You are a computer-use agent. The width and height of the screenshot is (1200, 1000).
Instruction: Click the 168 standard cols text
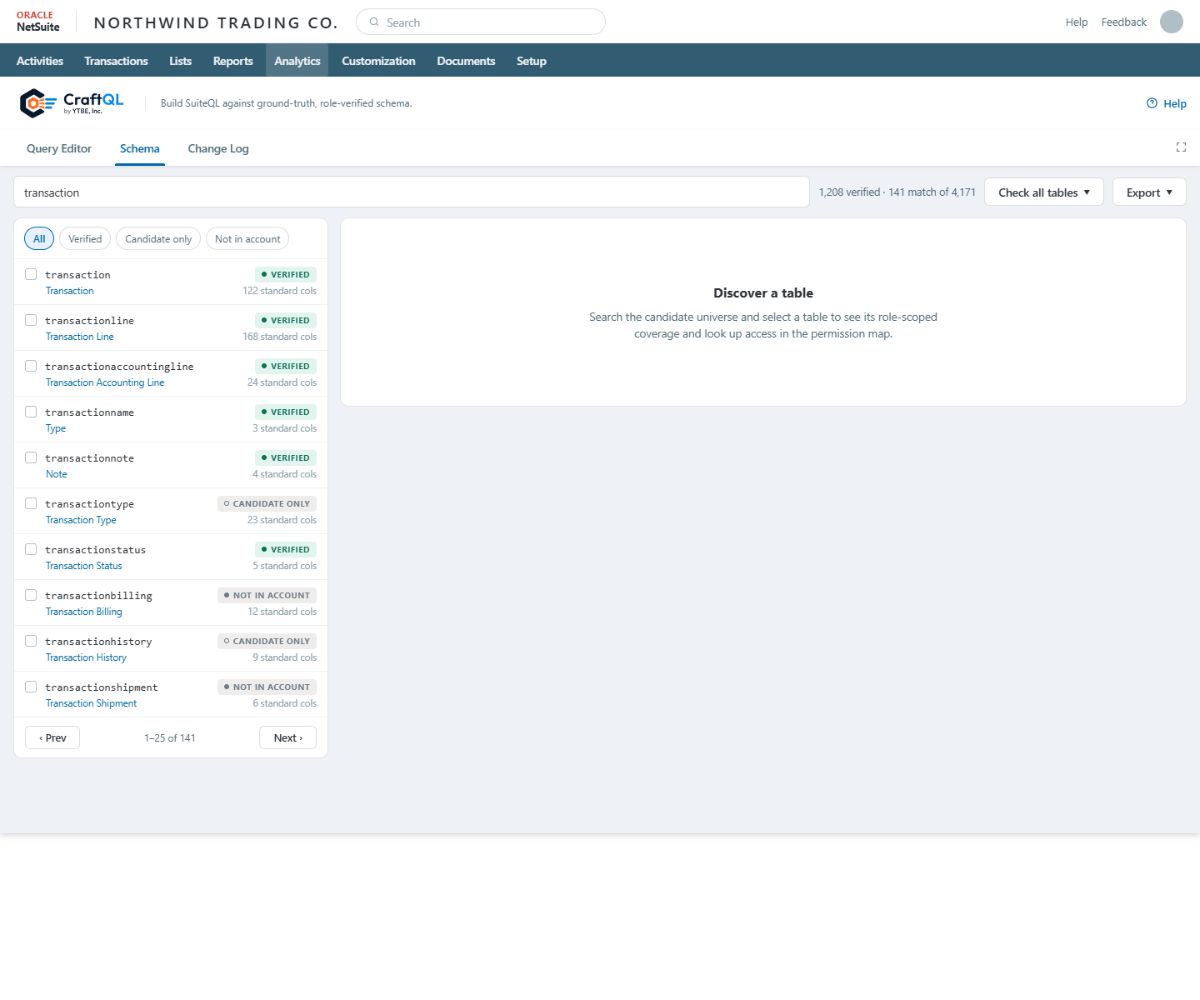pos(280,337)
